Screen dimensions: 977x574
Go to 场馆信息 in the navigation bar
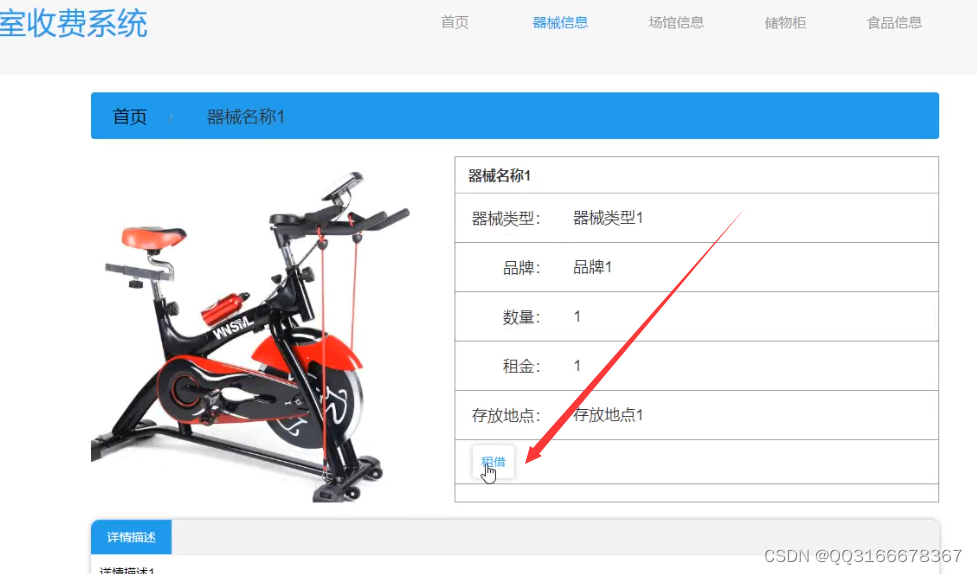click(676, 22)
